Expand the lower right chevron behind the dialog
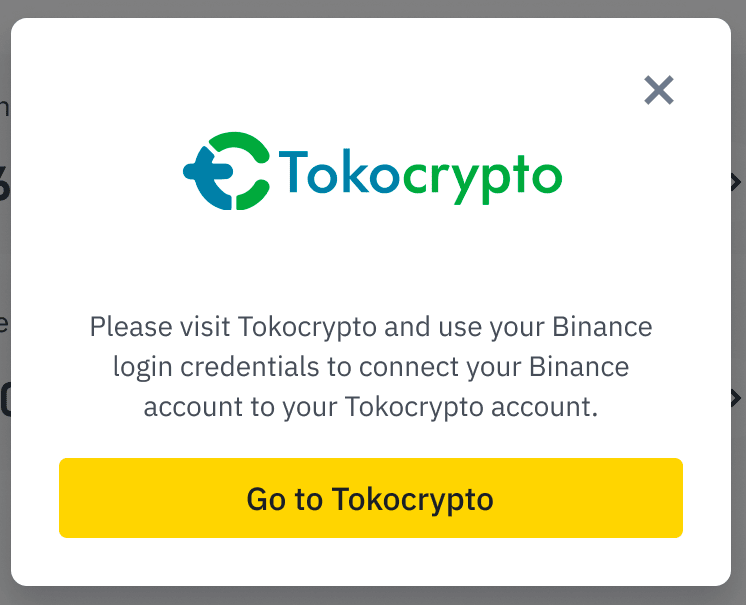 click(736, 397)
